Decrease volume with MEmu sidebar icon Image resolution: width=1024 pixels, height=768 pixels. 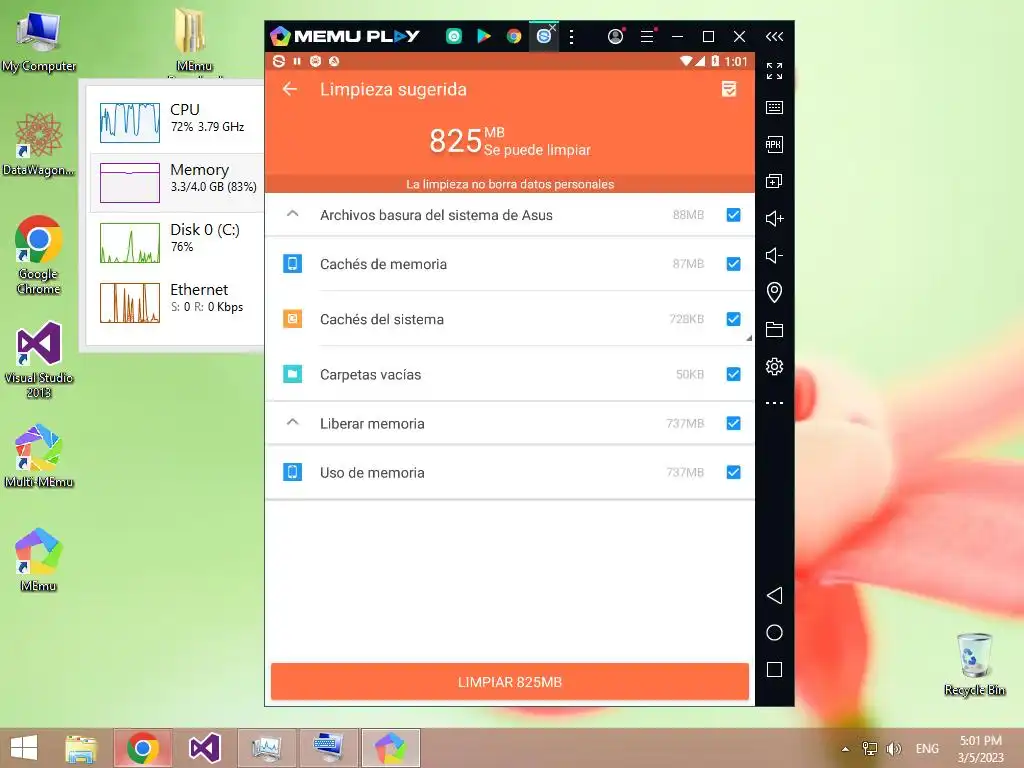click(x=775, y=255)
